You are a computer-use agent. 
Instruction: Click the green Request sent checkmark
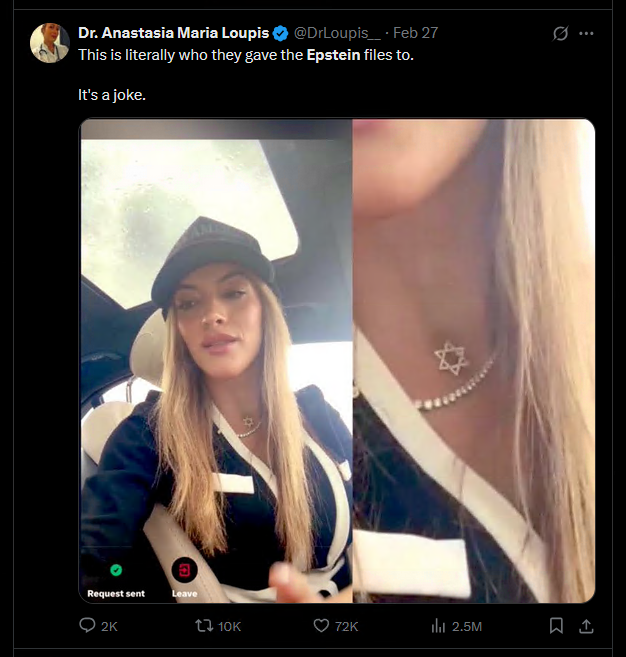pos(116,570)
